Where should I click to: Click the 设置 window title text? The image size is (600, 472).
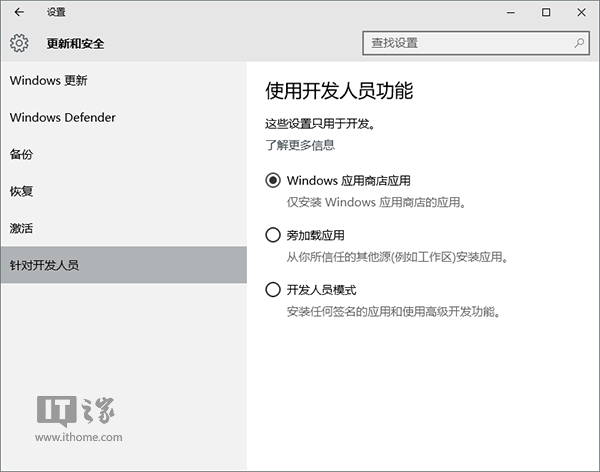tap(57, 13)
